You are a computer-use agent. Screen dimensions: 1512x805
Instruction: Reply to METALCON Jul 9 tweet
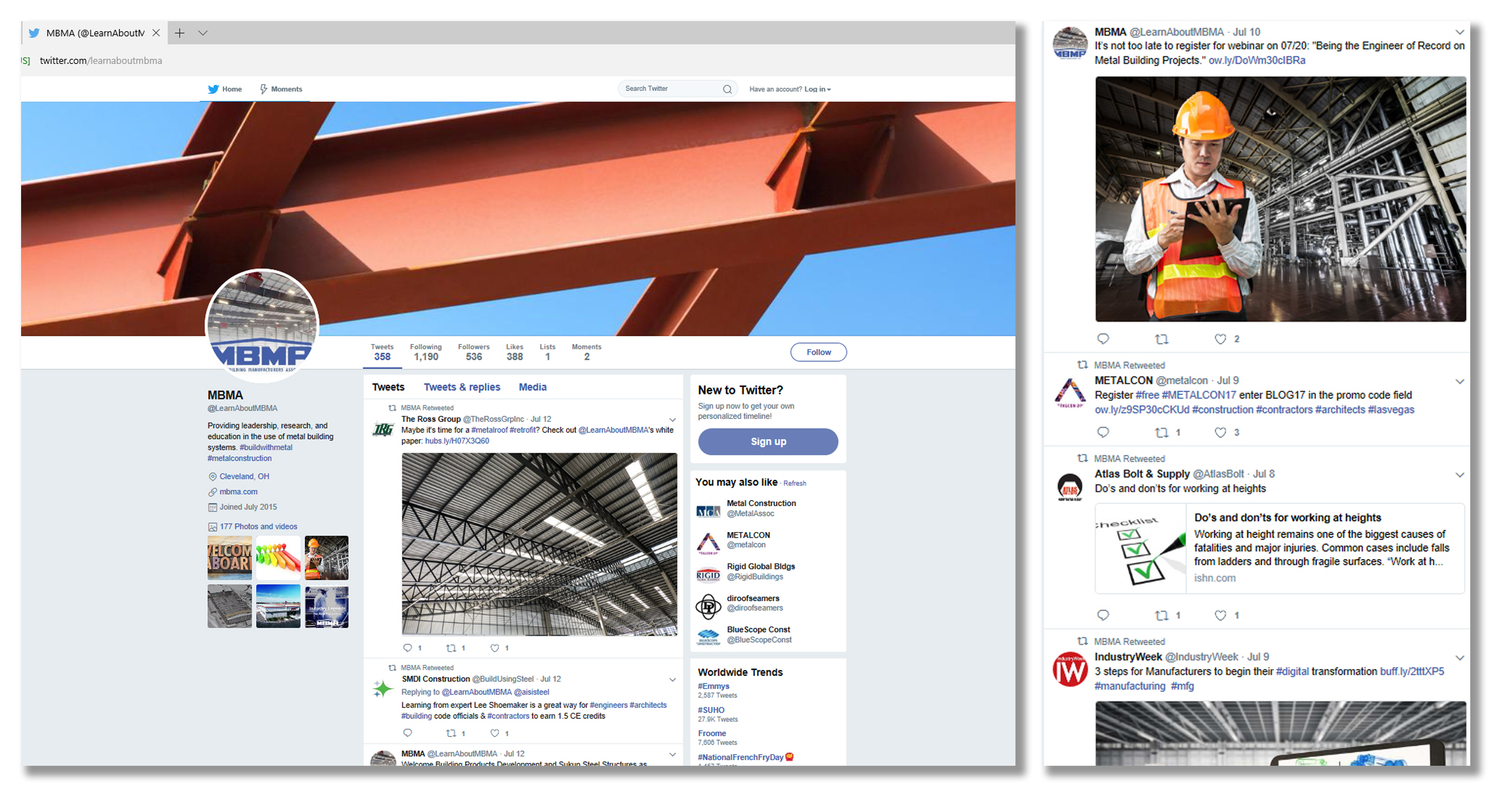(1103, 432)
